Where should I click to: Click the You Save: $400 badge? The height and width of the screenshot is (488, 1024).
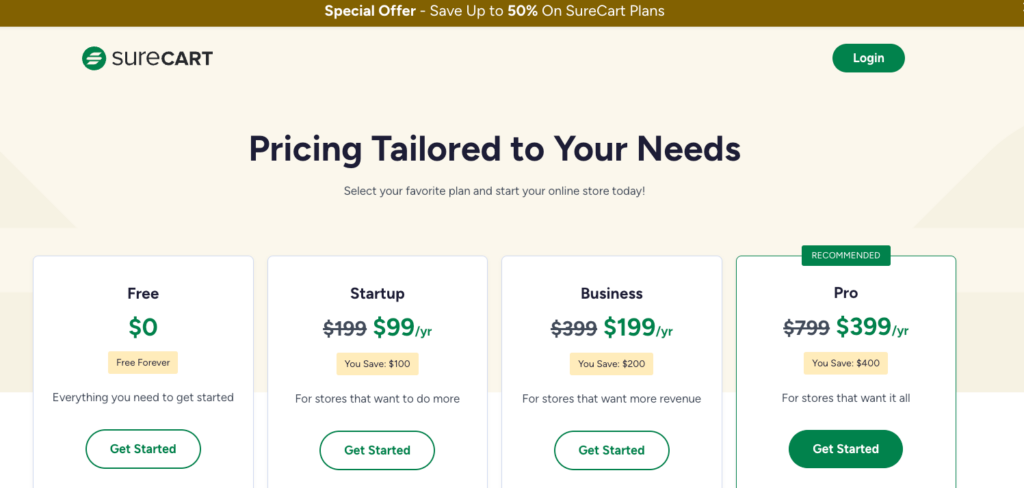click(x=846, y=363)
